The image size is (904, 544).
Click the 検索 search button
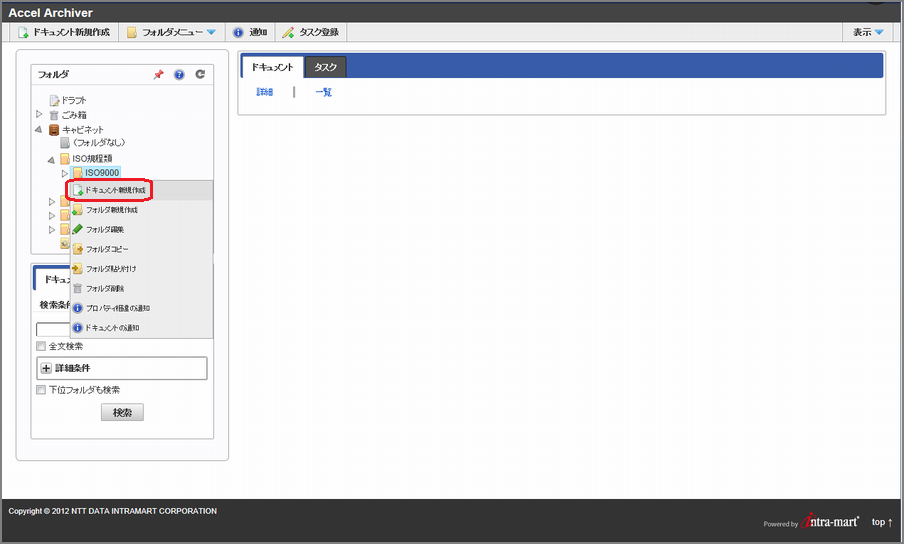(122, 413)
